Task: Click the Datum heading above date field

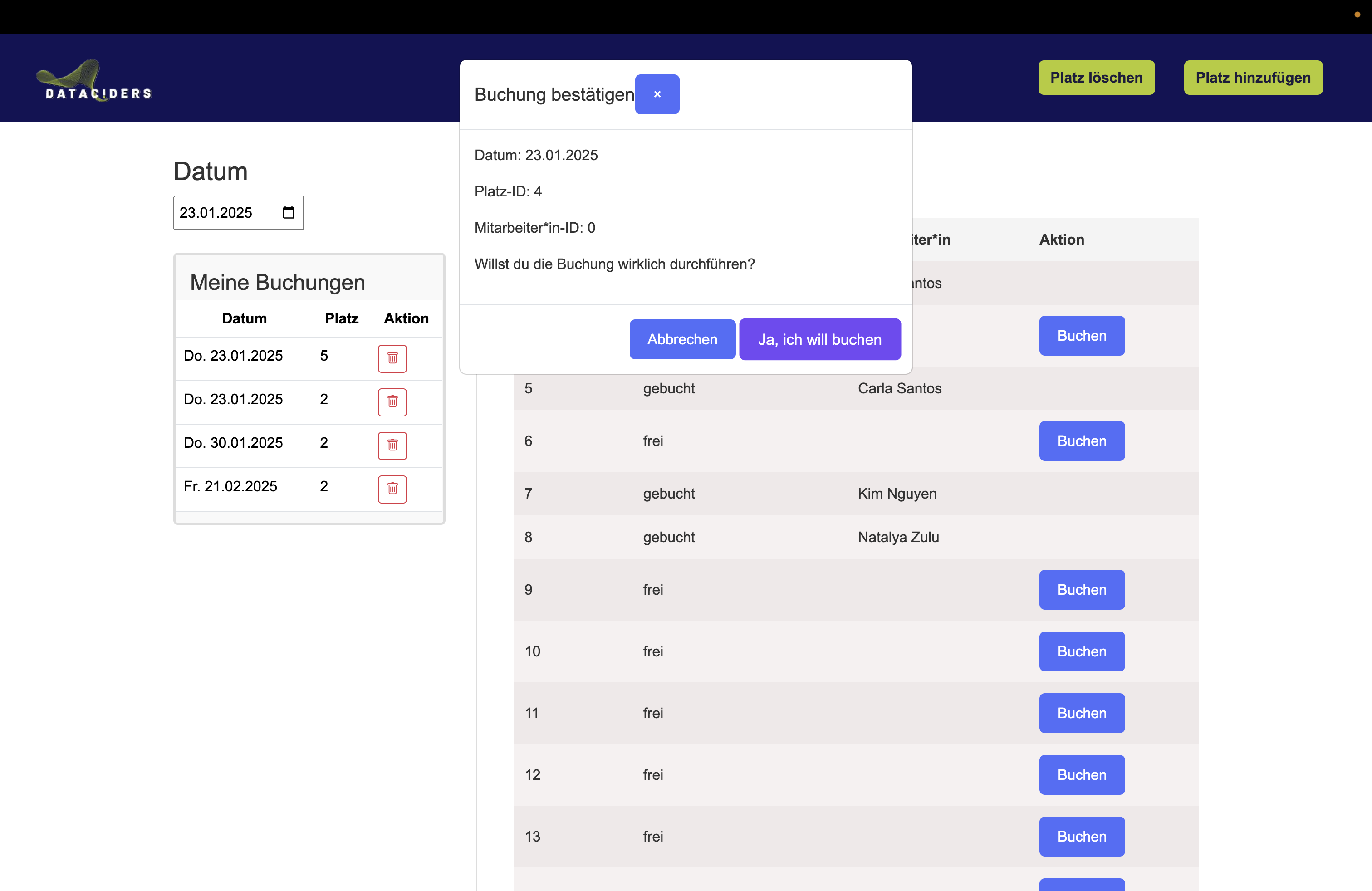Action: pos(211,171)
